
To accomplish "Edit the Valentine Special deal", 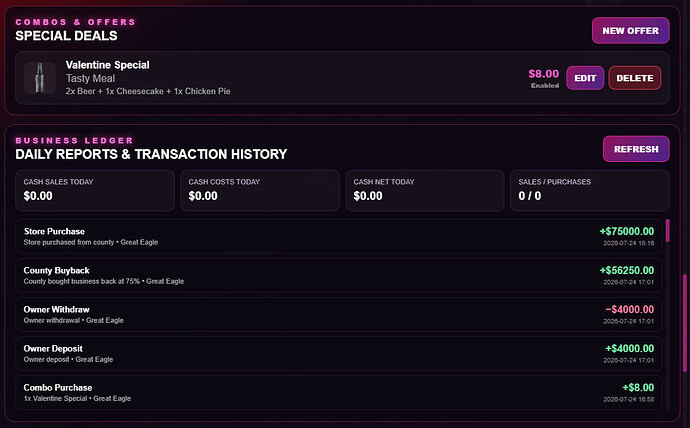I will pyautogui.click(x=585, y=78).
